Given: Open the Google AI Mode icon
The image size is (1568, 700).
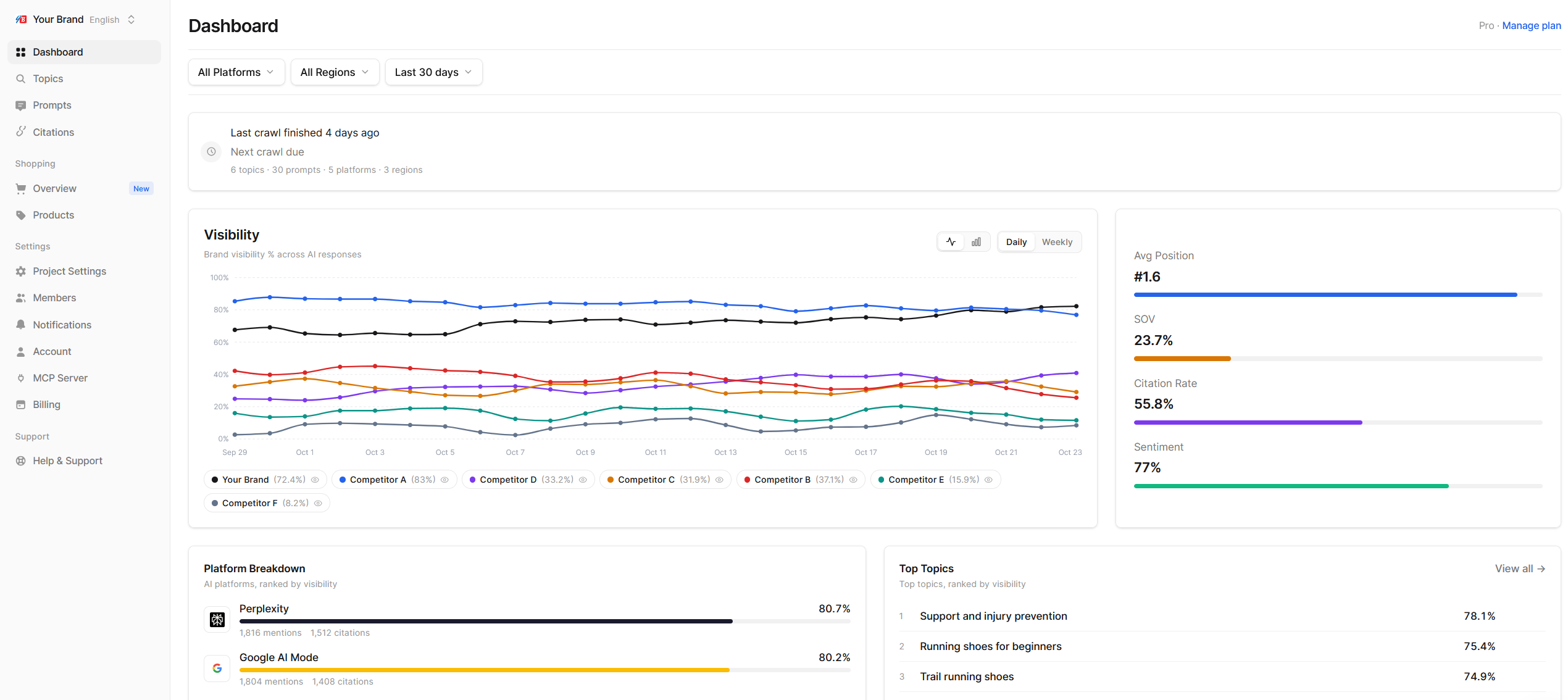Looking at the screenshot, I should (x=217, y=668).
